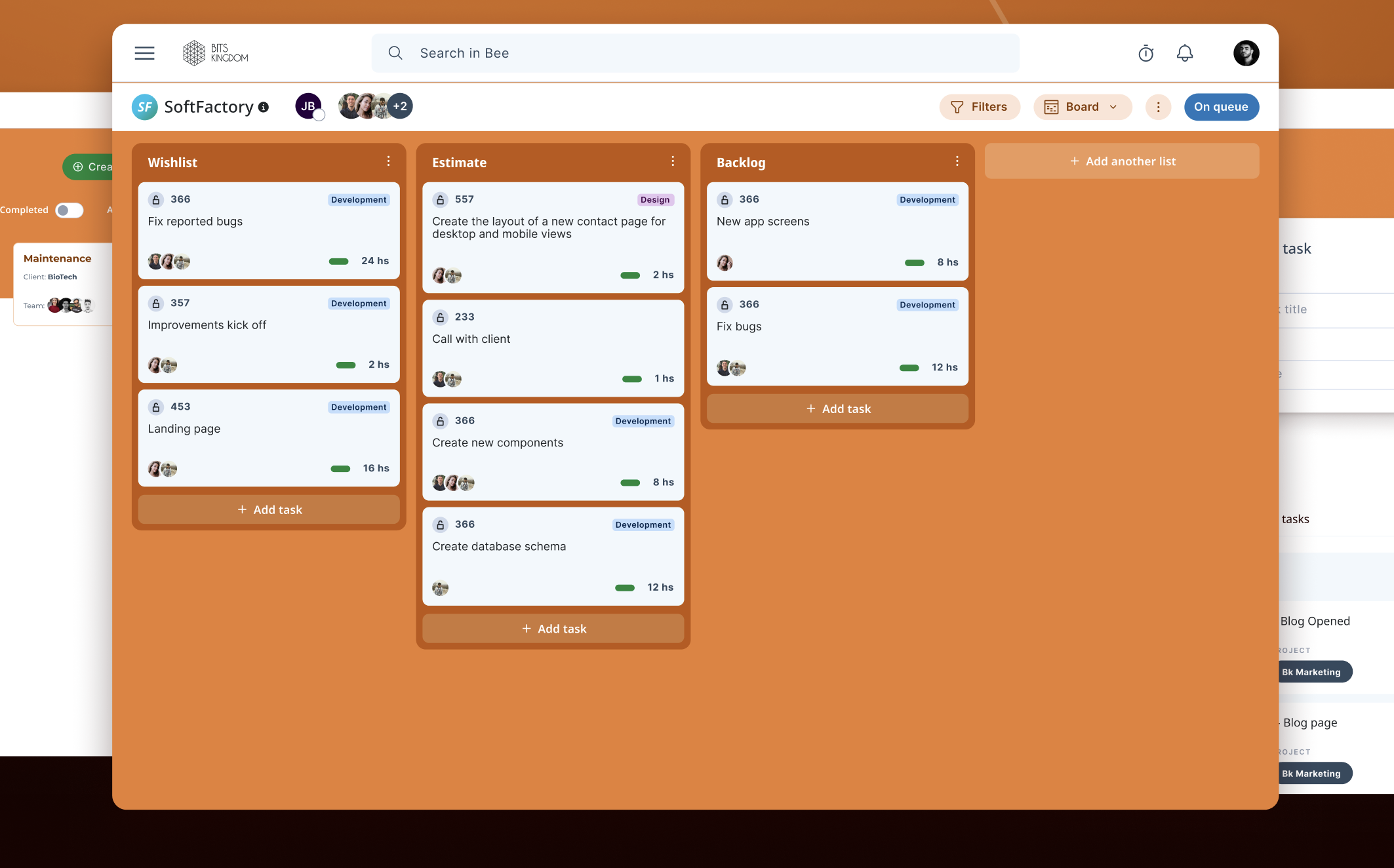Open the notifications bell
The height and width of the screenshot is (868, 1394).
click(1184, 53)
